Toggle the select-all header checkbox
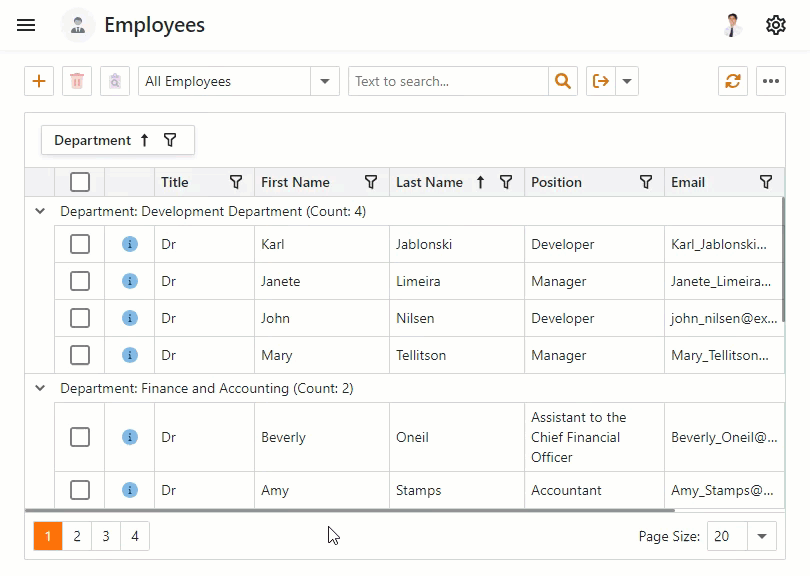This screenshot has height=576, width=810. [x=80, y=182]
